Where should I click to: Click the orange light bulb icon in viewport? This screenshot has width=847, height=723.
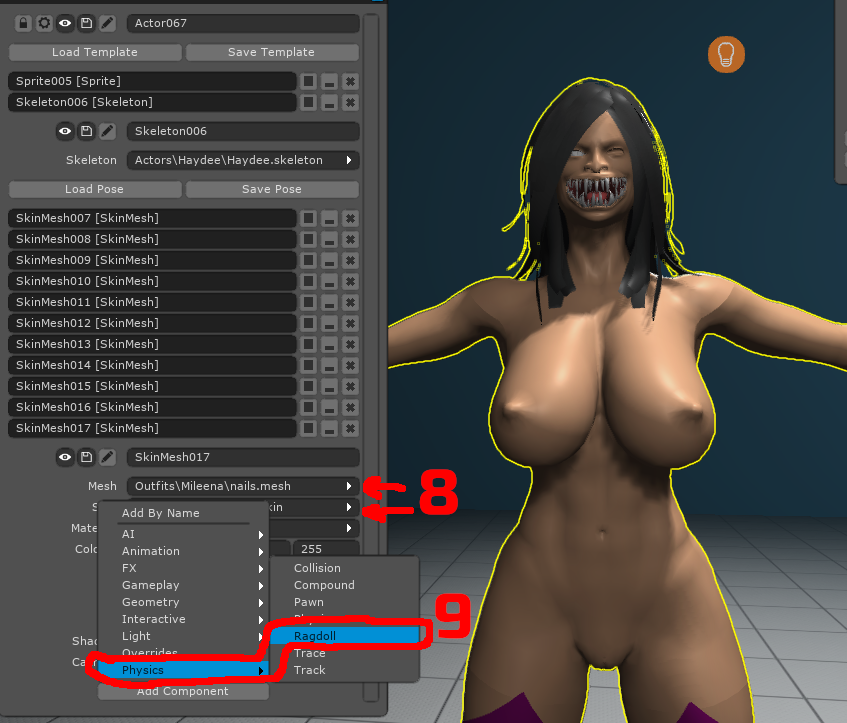726,54
